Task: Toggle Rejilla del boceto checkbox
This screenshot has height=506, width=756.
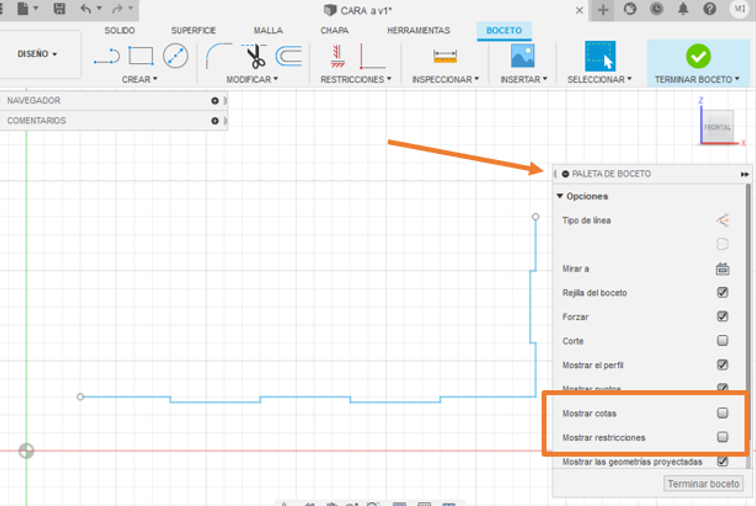Action: (x=722, y=292)
